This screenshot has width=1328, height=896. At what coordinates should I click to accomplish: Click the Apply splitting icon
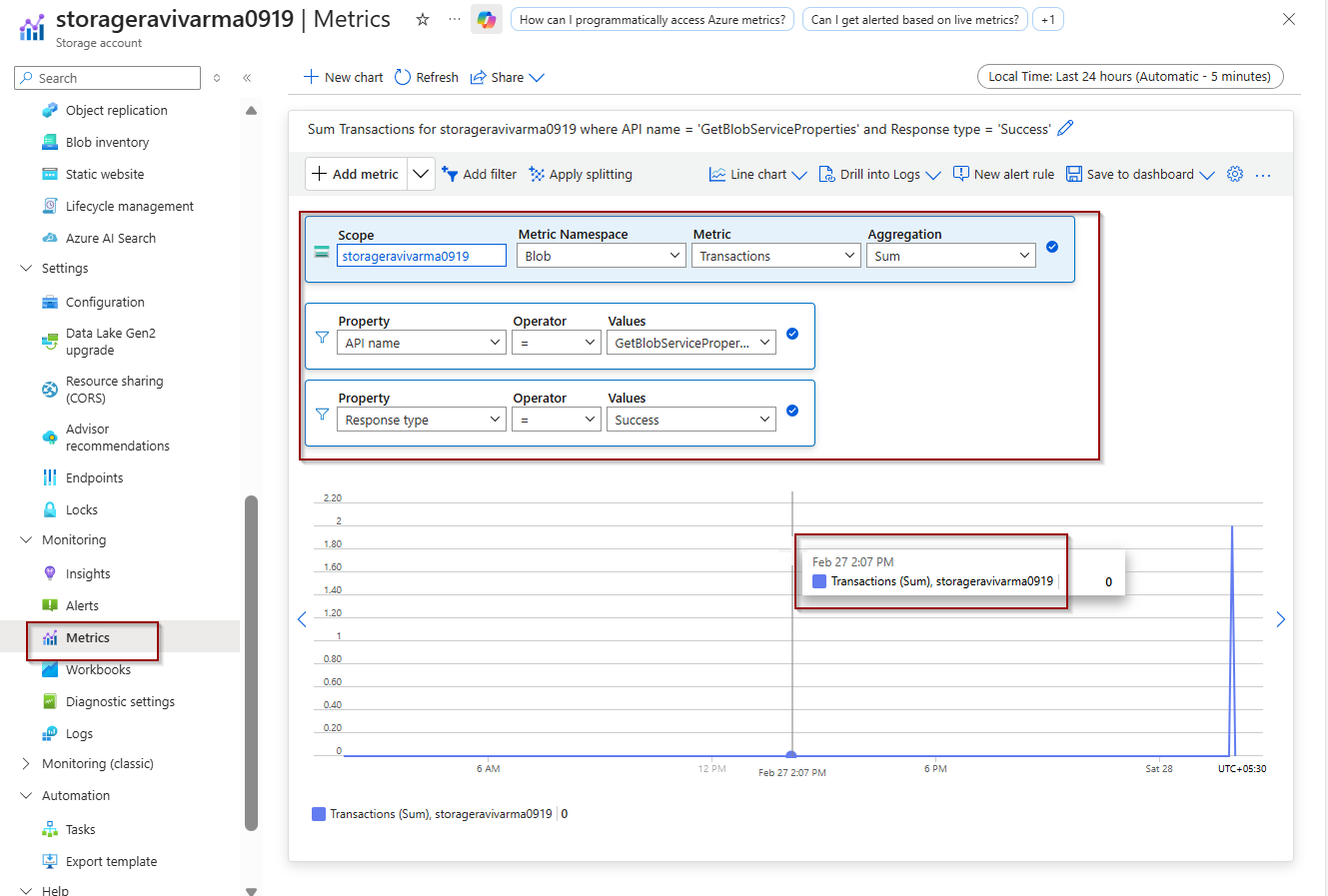point(537,174)
